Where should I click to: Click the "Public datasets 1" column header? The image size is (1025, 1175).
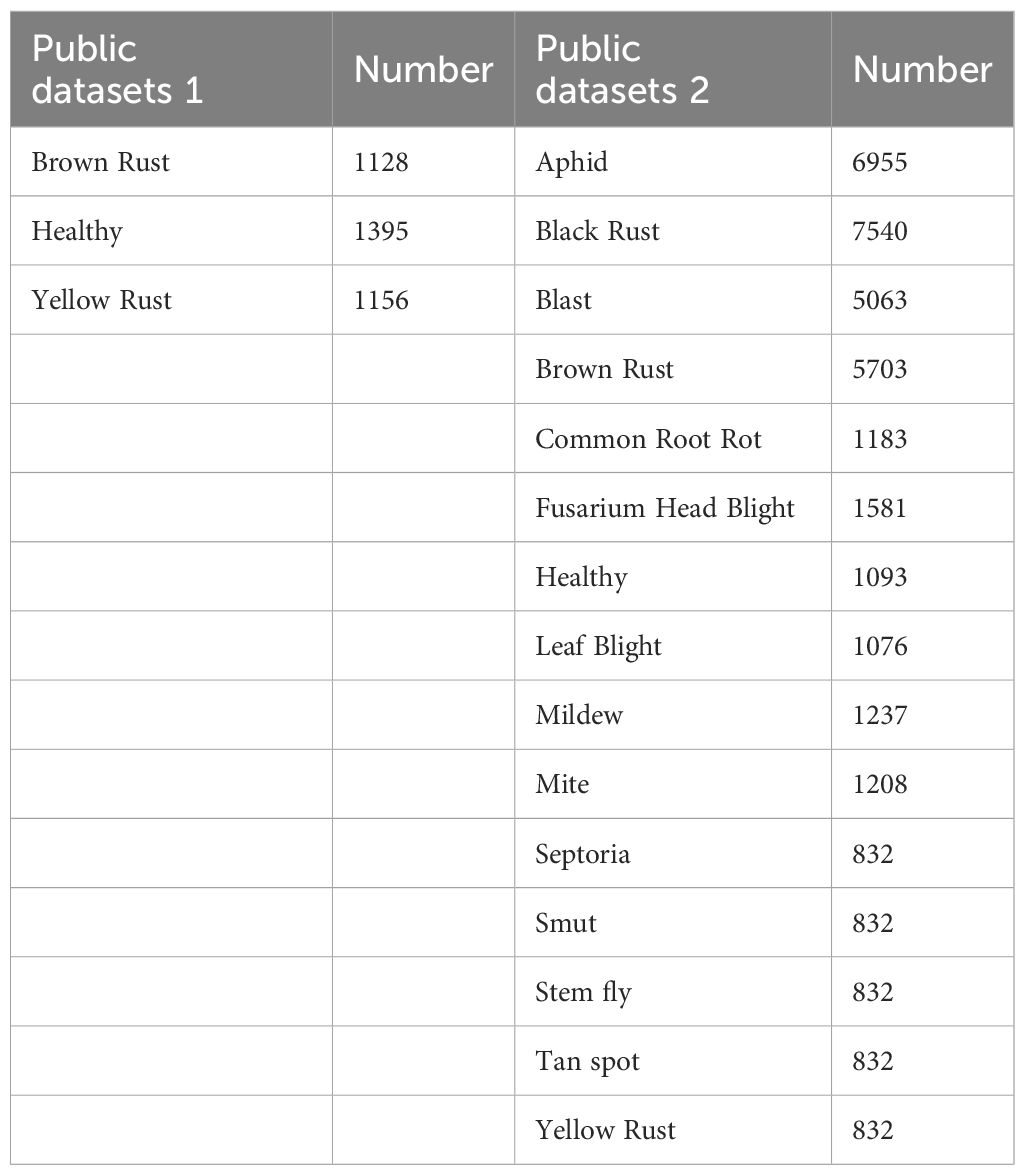(x=117, y=69)
